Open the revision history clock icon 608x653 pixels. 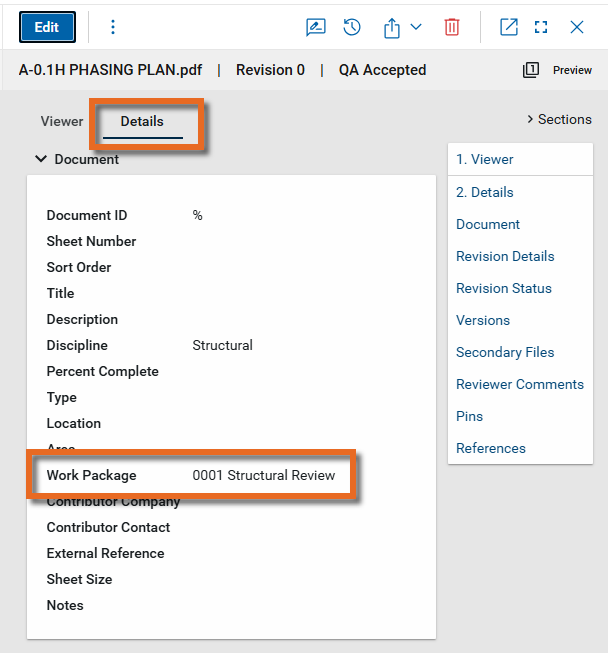(x=352, y=27)
